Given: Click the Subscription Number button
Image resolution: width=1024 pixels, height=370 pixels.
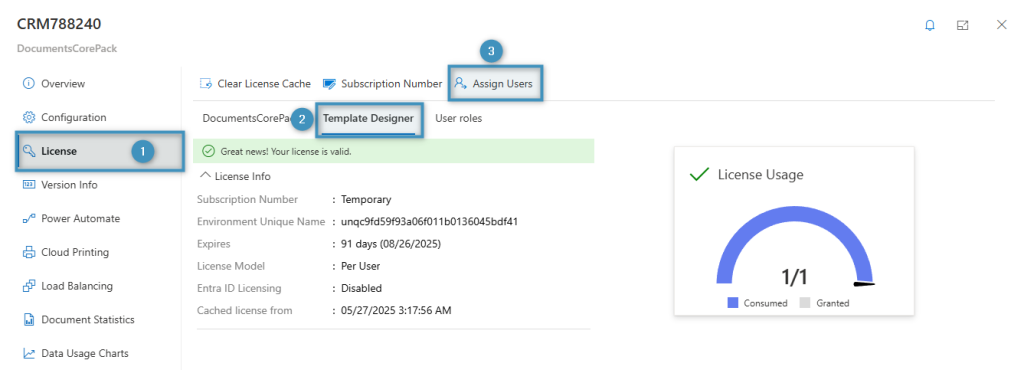Looking at the screenshot, I should tap(383, 84).
